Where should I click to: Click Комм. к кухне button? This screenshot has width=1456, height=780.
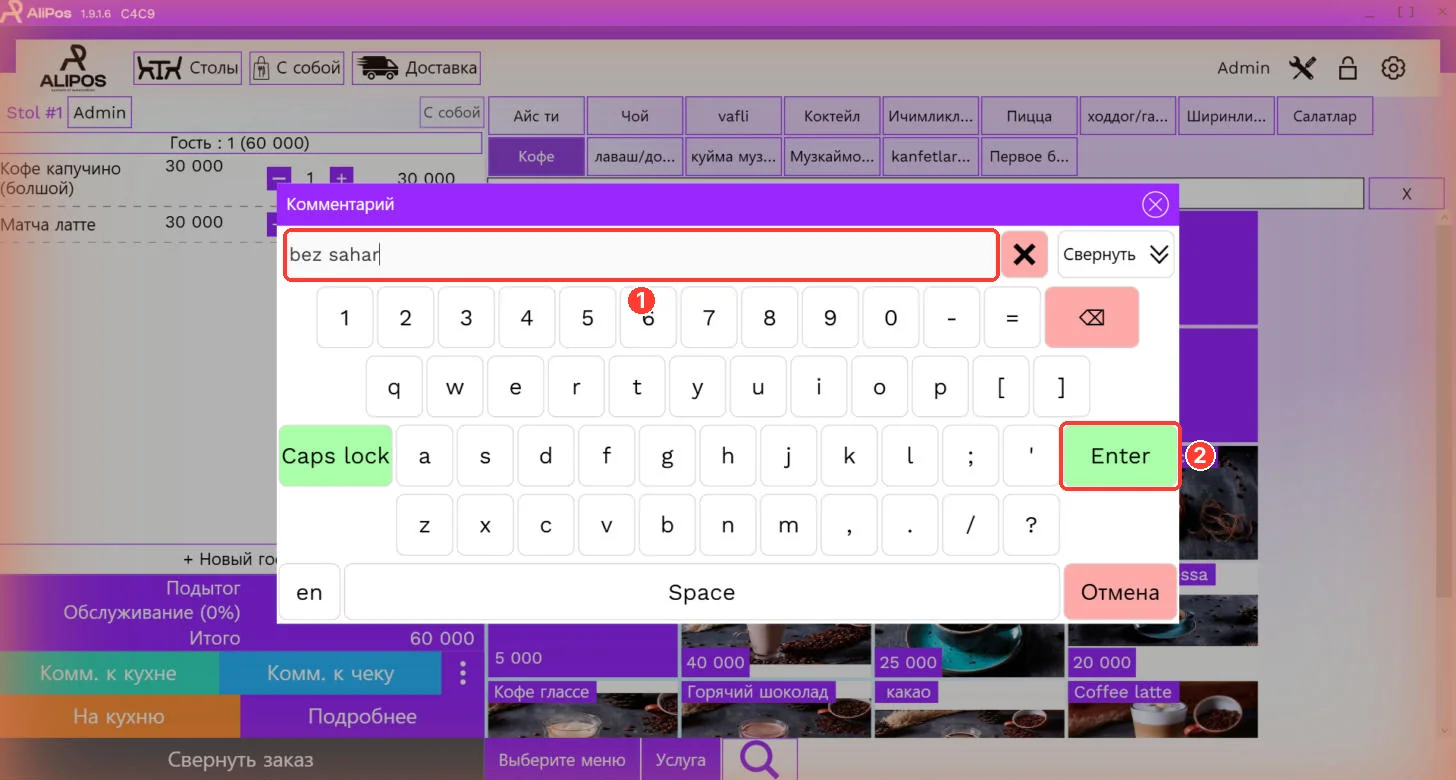click(109, 674)
